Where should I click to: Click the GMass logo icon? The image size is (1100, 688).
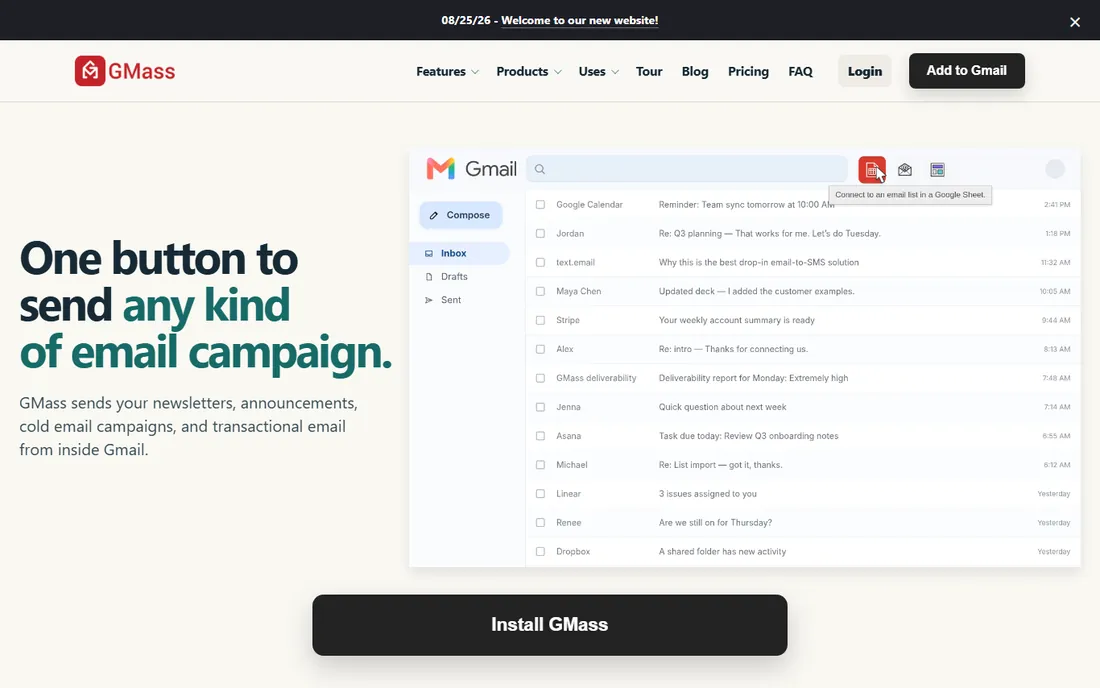(90, 71)
